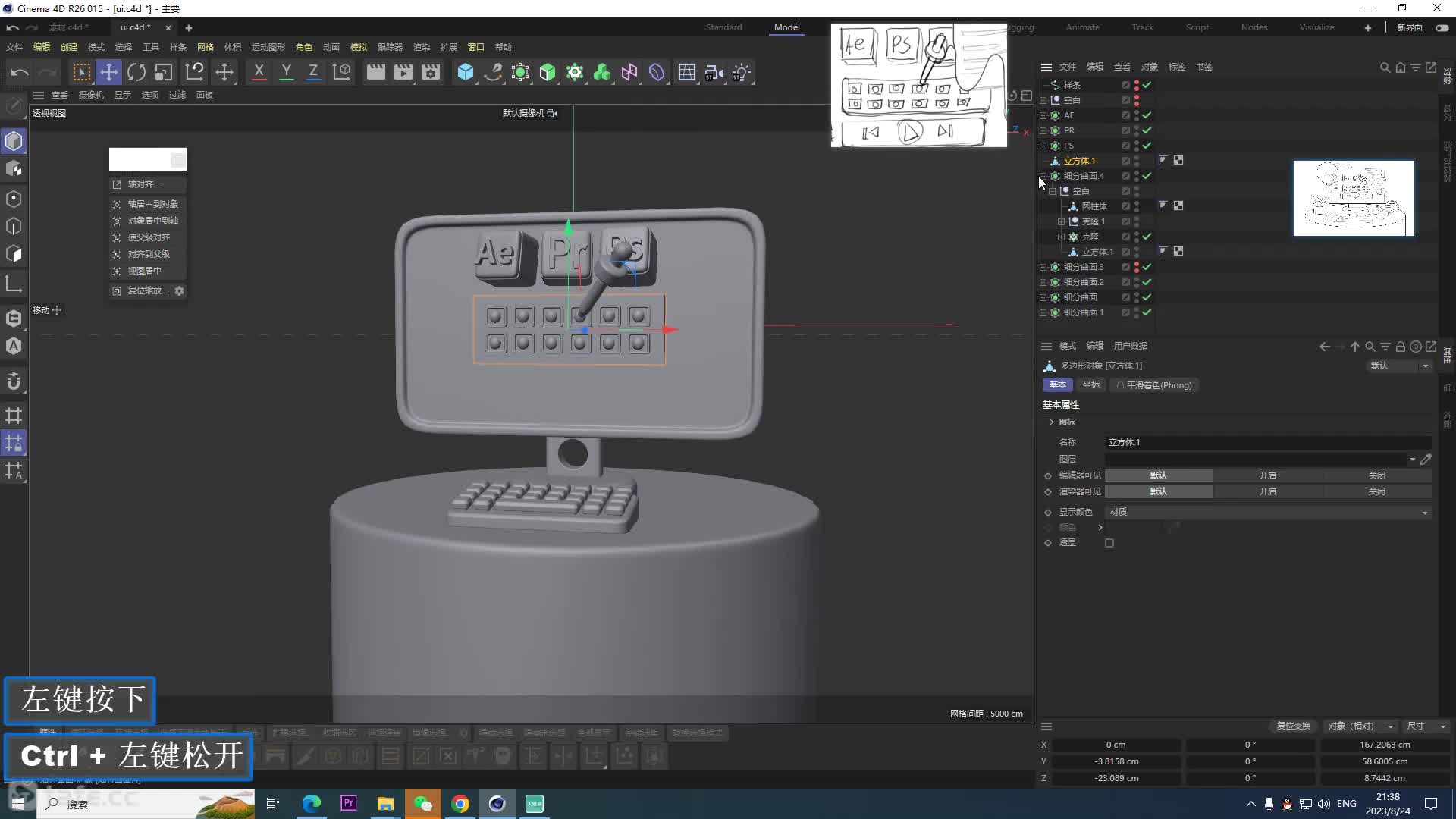Viewport: 1456px width, 819px height.
Task: Go back in attribute manager history
Action: click(1324, 347)
